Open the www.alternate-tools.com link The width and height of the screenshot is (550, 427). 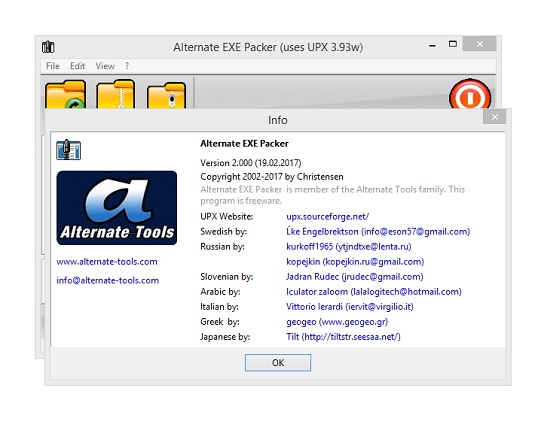(x=107, y=262)
